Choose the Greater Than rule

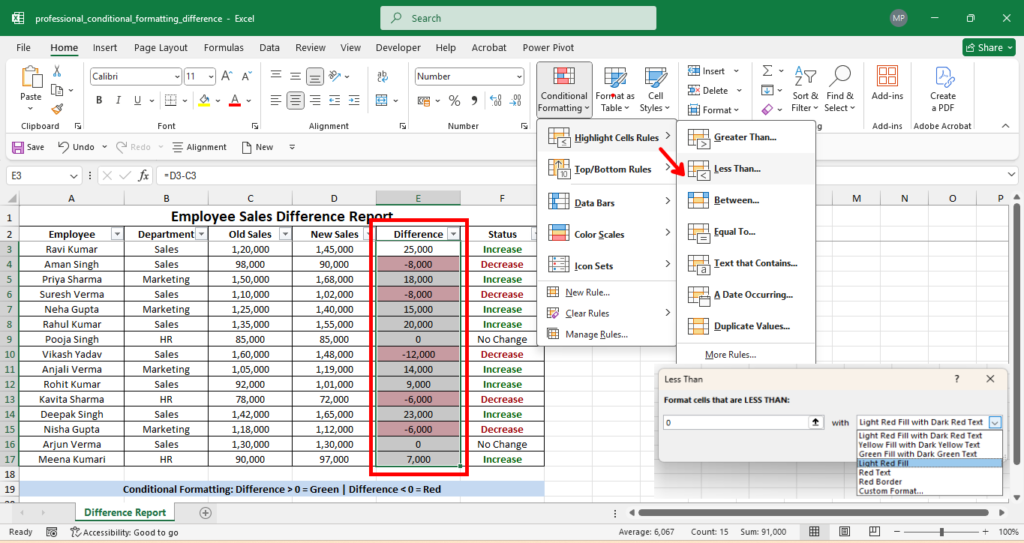[x=746, y=137]
